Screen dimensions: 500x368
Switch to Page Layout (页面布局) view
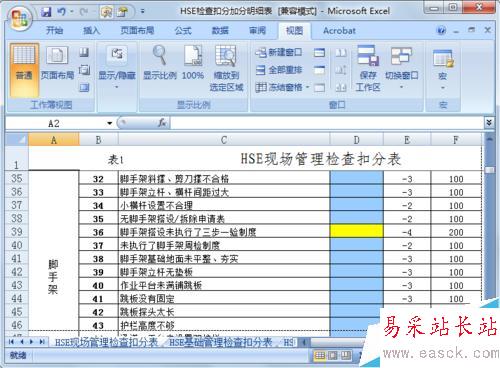(57, 63)
